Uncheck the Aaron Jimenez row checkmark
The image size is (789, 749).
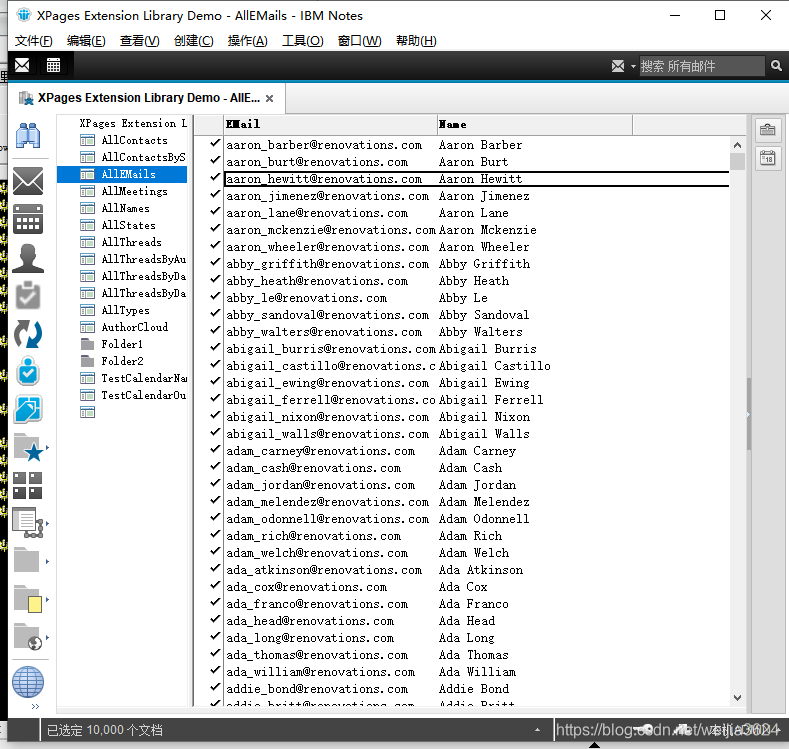click(x=215, y=195)
